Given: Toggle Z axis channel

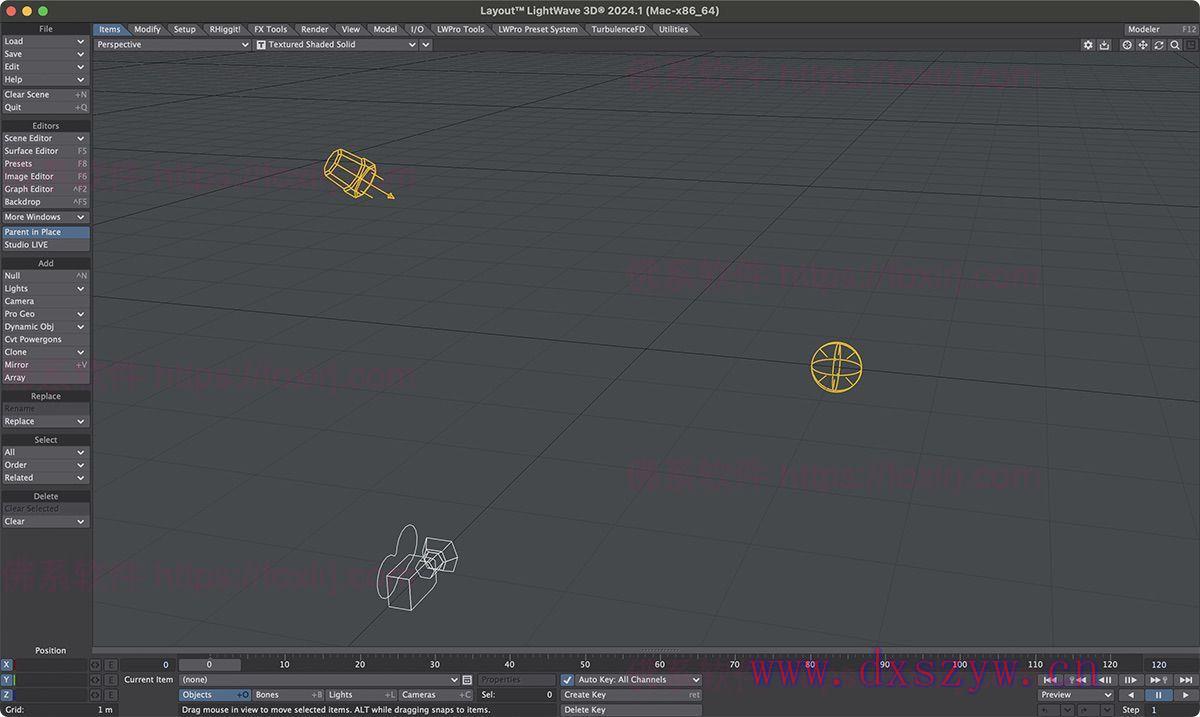Looking at the screenshot, I should click(x=7, y=695).
